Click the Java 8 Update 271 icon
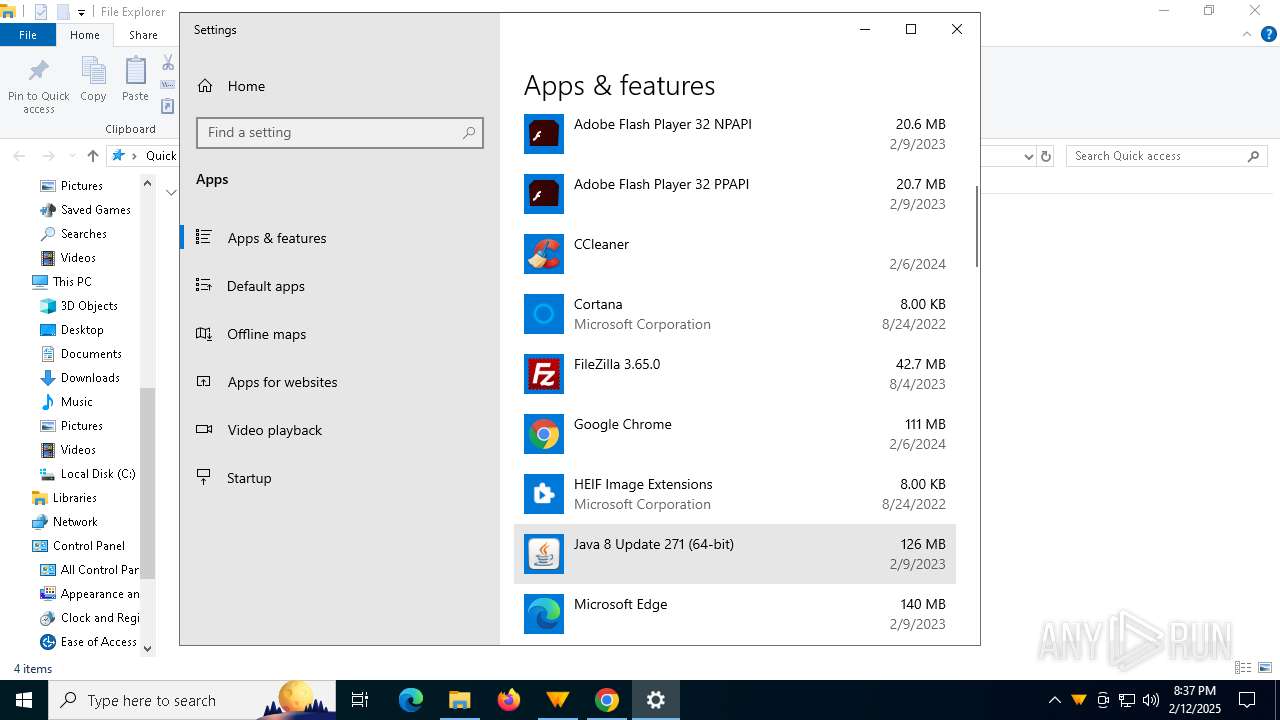 pos(544,554)
